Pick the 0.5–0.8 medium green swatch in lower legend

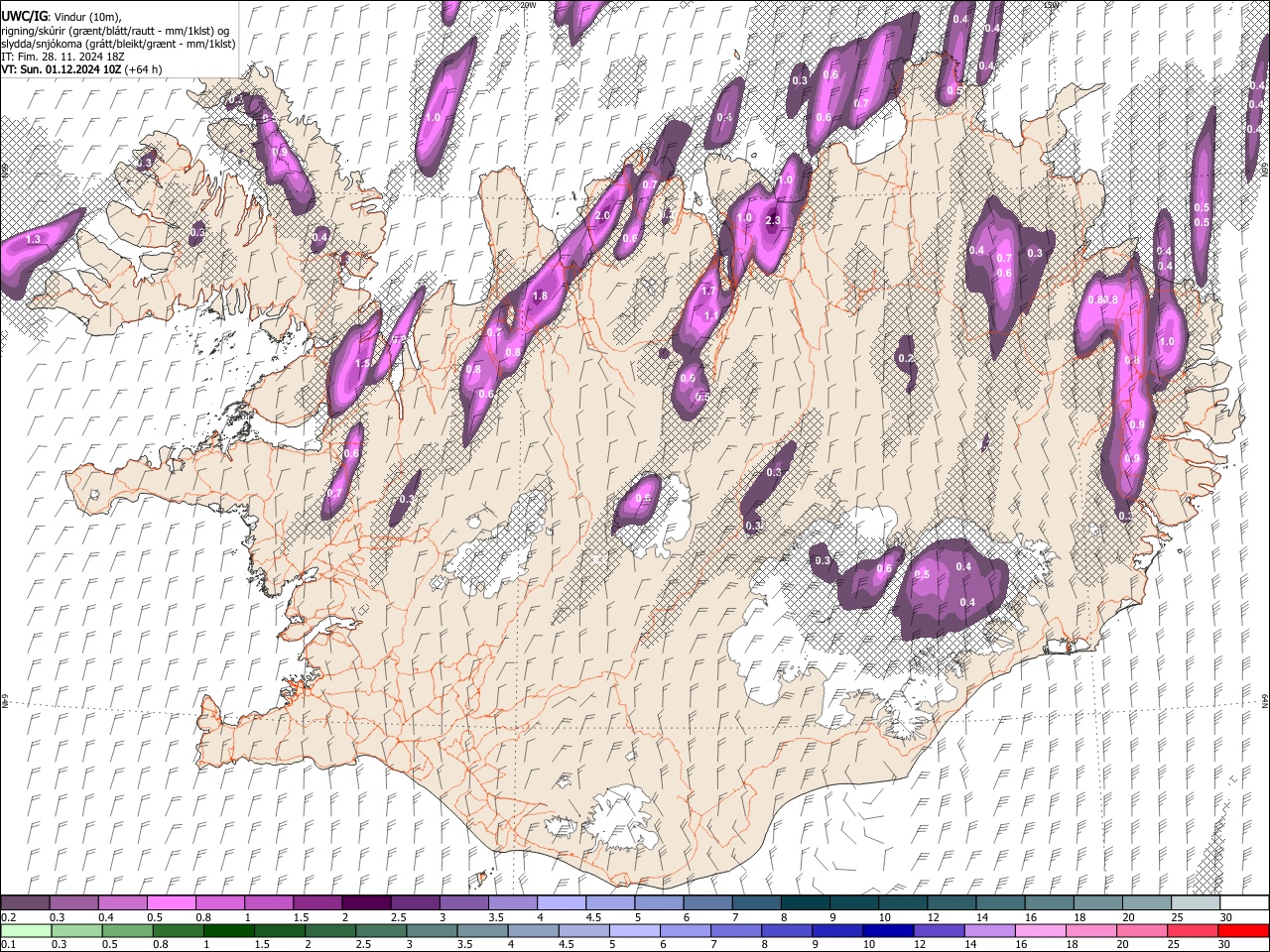[x=128, y=930]
